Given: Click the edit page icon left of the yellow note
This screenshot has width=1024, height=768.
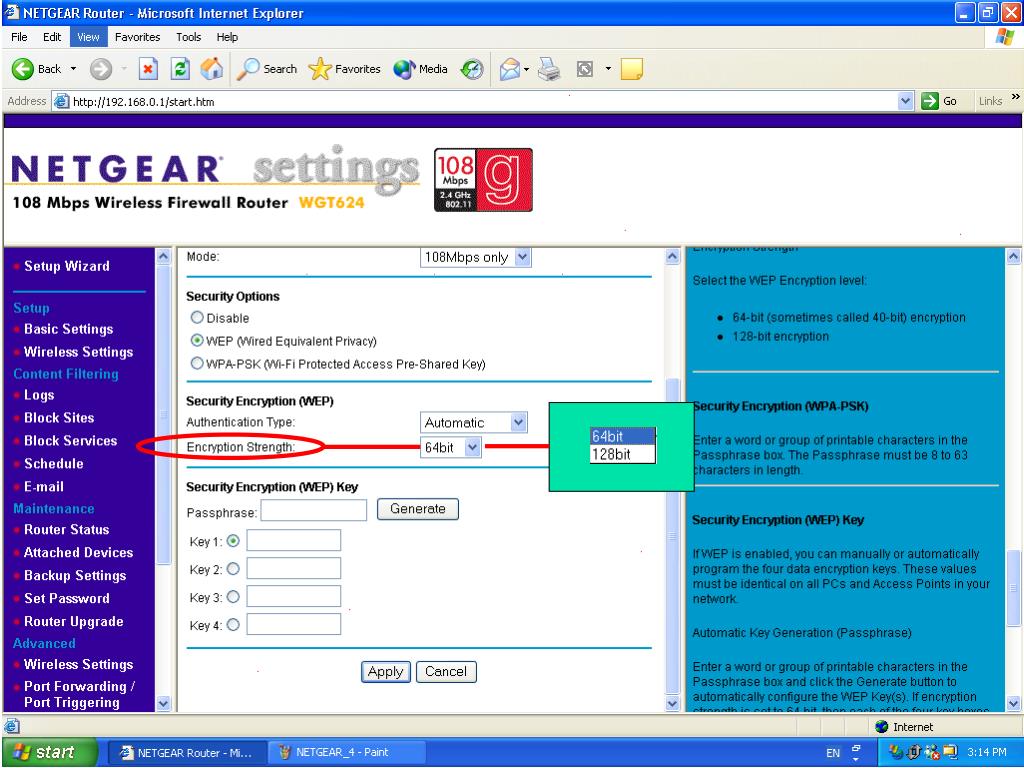Looking at the screenshot, I should click(585, 69).
